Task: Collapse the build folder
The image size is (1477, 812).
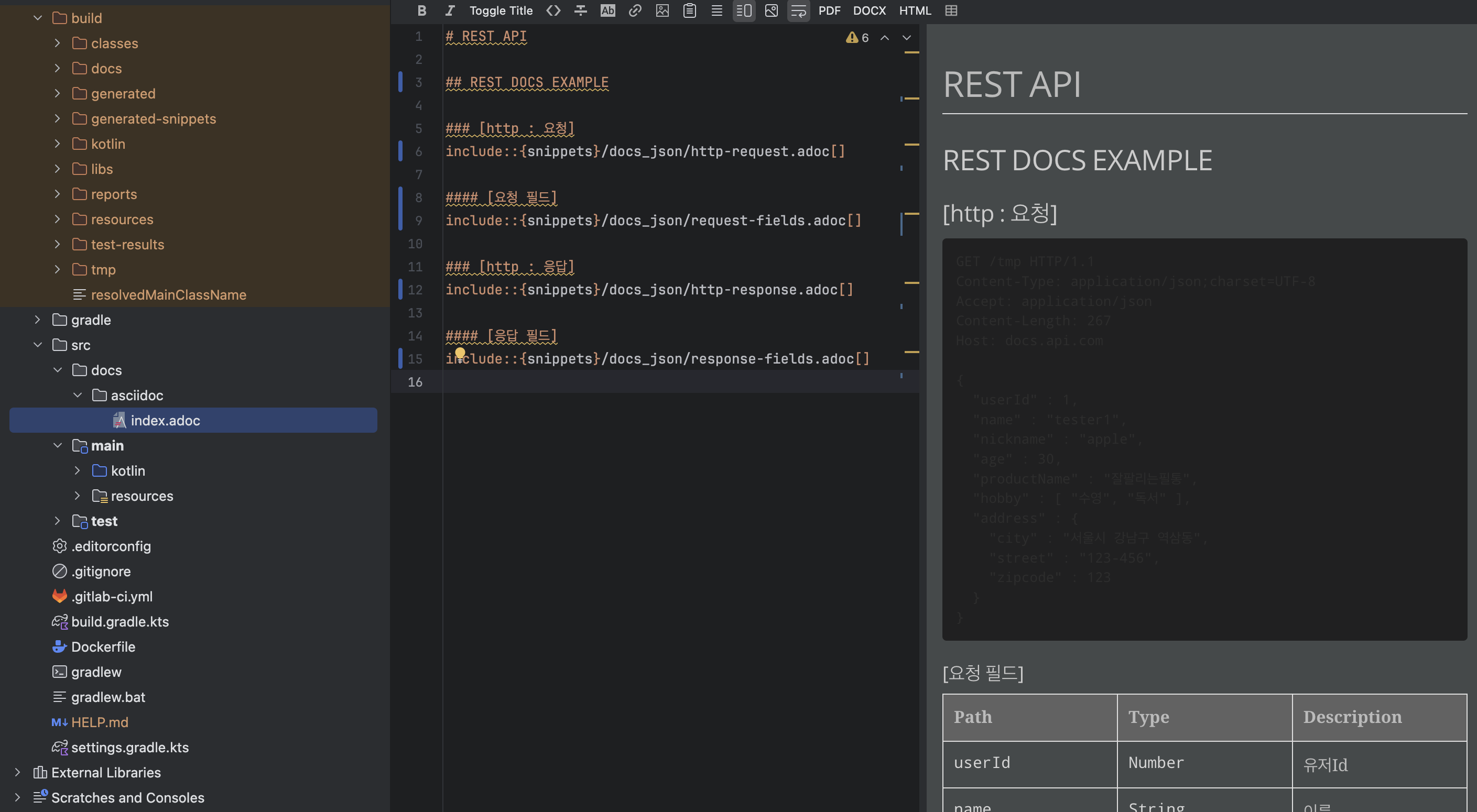Action: [38, 18]
